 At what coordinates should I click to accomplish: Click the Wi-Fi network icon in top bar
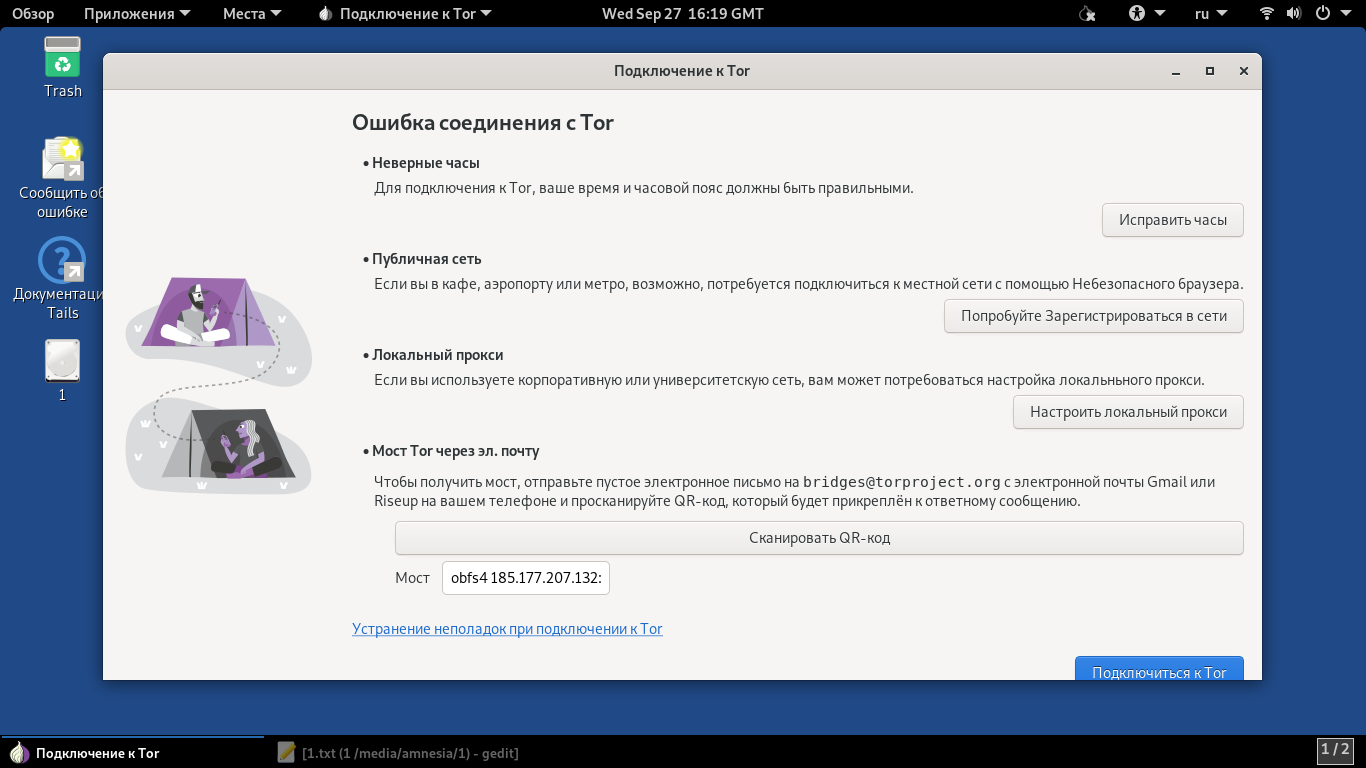[x=1266, y=14]
